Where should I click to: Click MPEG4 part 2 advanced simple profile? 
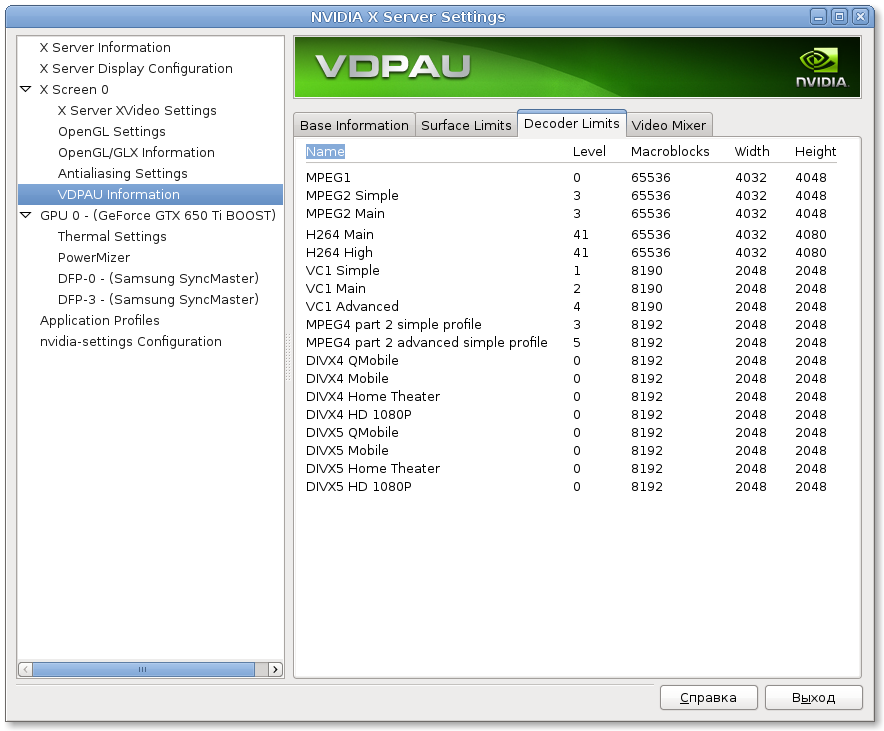[x=426, y=343]
